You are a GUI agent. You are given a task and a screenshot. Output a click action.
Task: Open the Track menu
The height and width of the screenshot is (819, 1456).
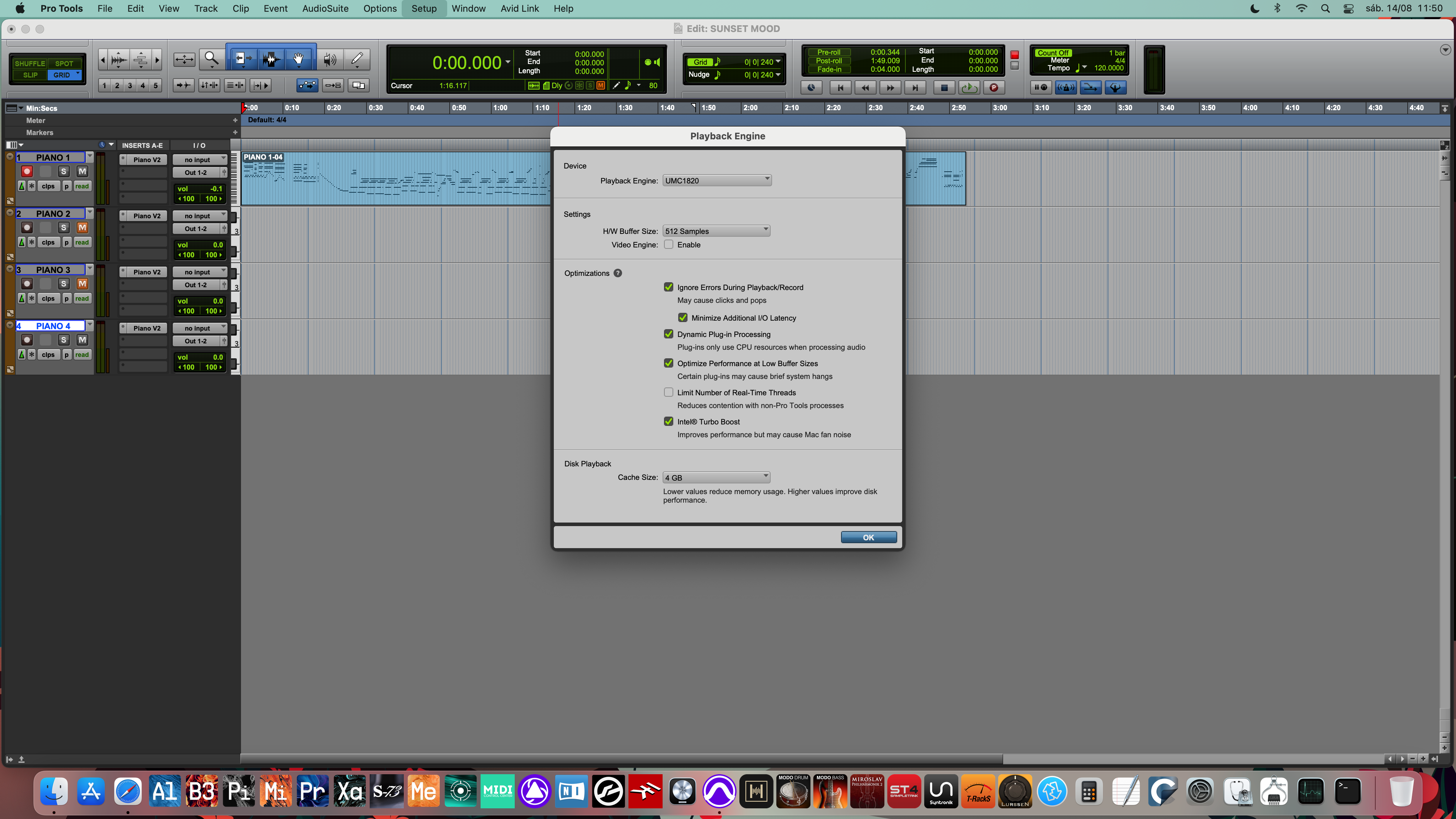[x=206, y=9]
